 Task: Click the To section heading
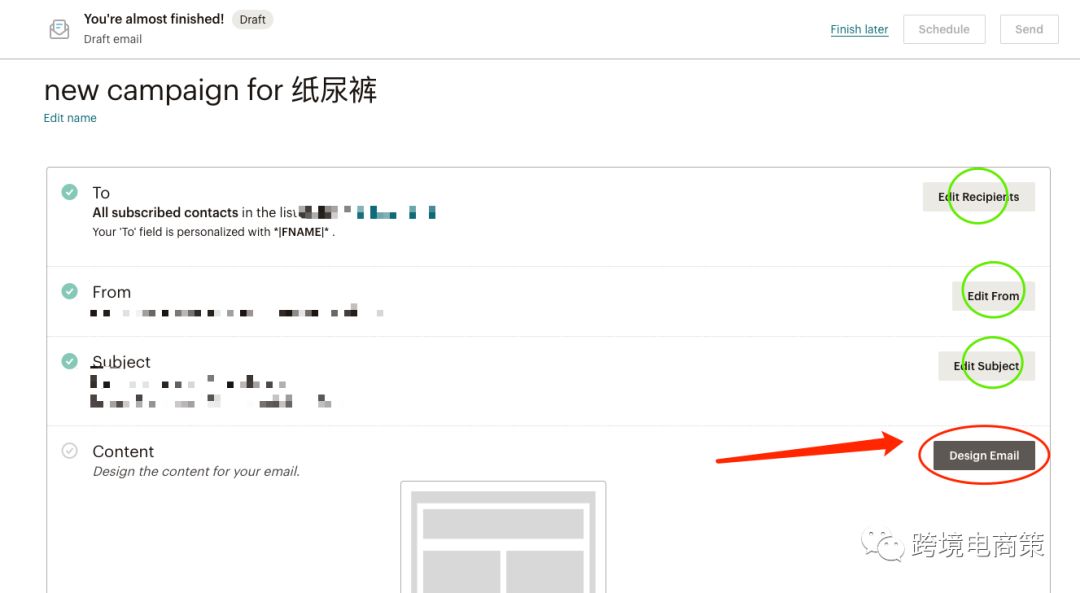(101, 193)
